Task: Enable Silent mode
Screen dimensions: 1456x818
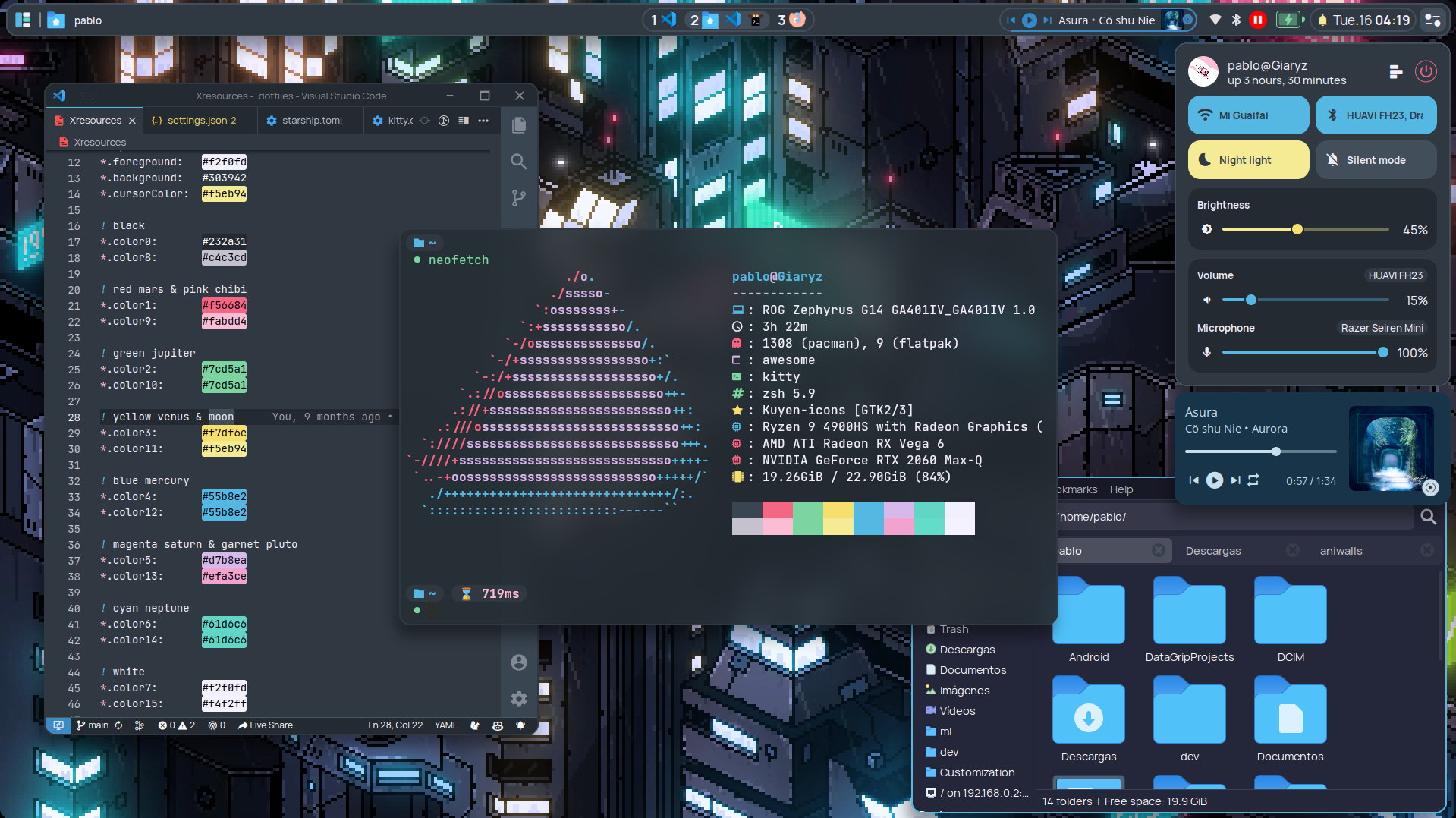Action: tap(1376, 160)
